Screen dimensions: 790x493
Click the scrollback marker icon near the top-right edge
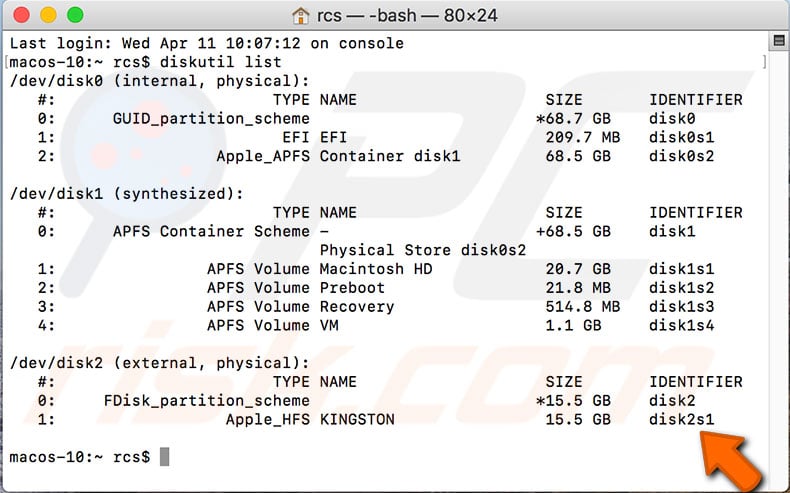click(778, 40)
